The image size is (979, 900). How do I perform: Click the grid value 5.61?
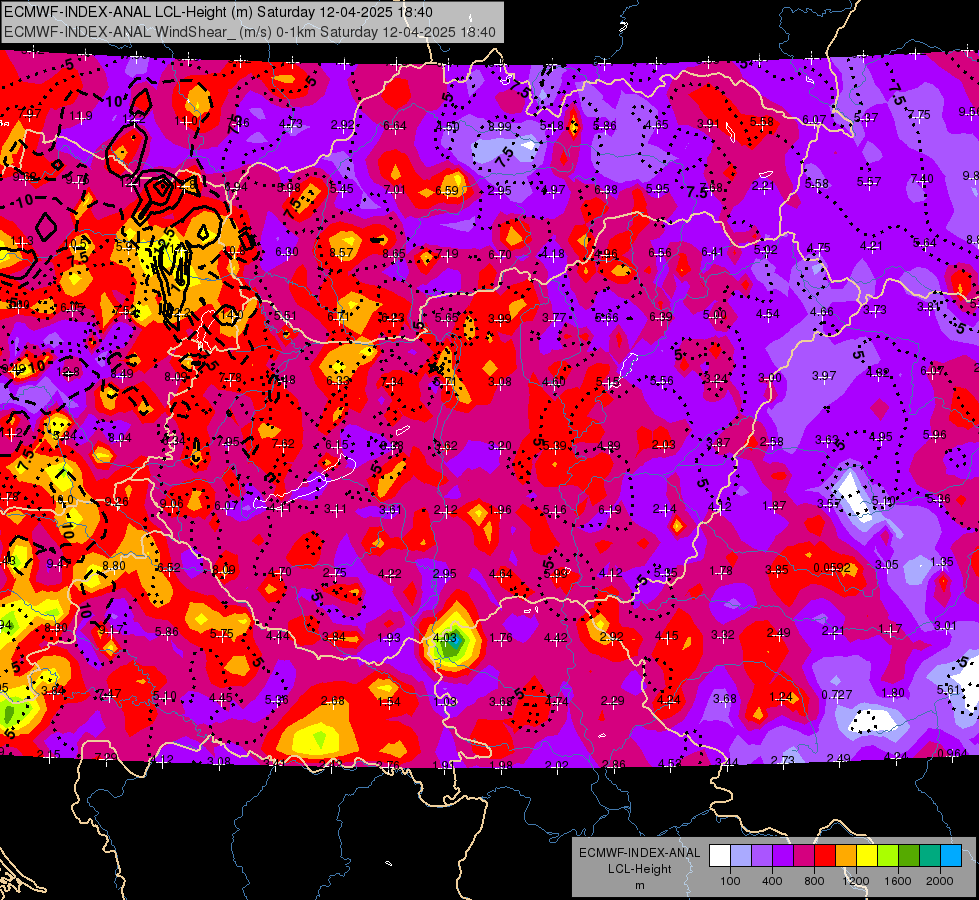pyautogui.click(x=948, y=690)
